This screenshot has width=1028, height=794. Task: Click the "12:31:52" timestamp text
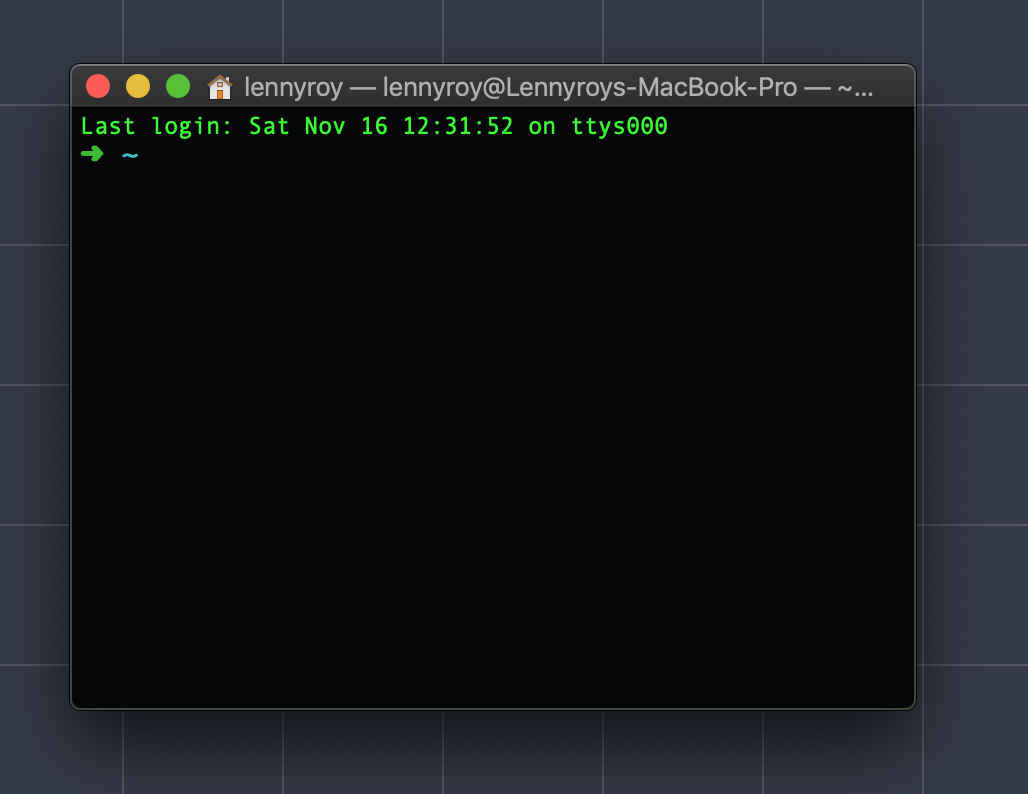coord(458,126)
